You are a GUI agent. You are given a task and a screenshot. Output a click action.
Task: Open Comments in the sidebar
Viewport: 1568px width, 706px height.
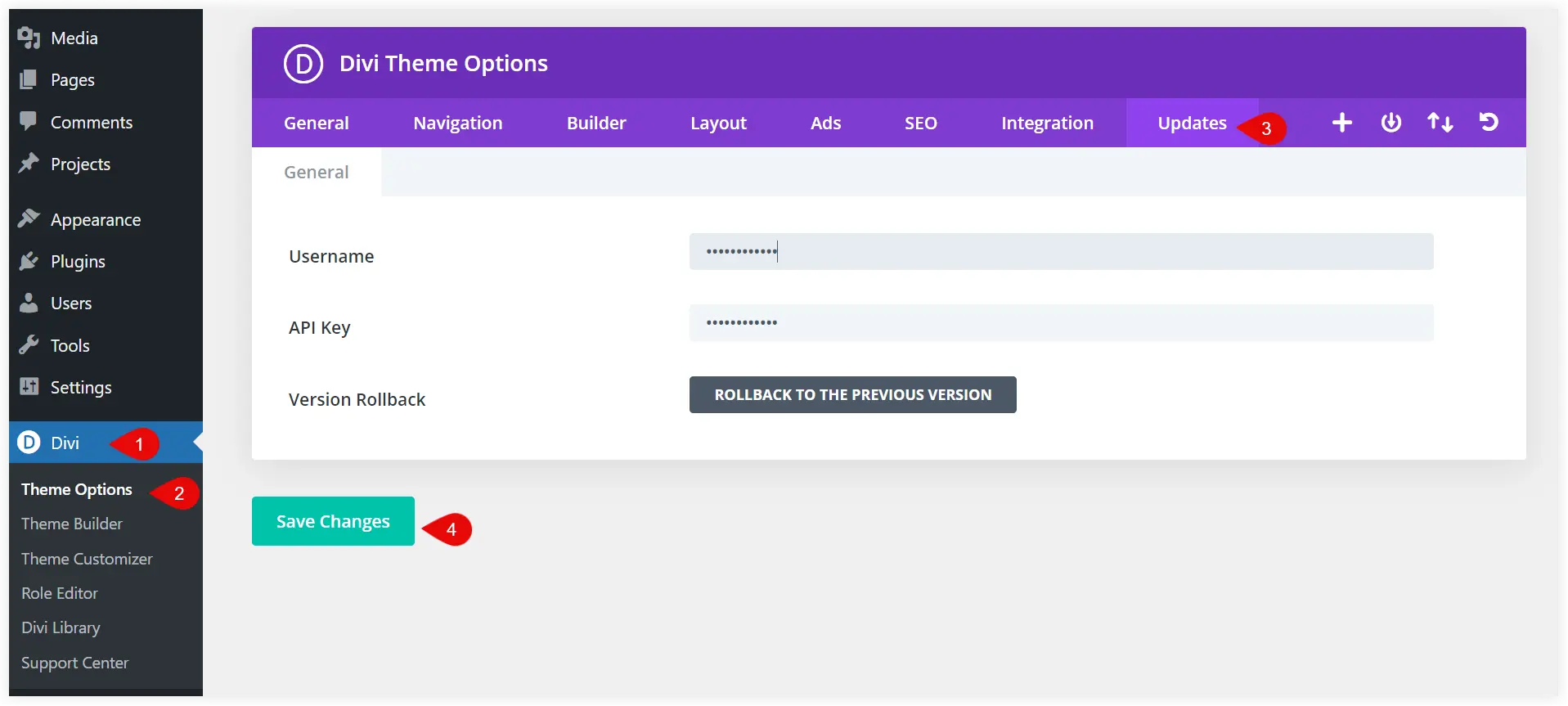106,122
